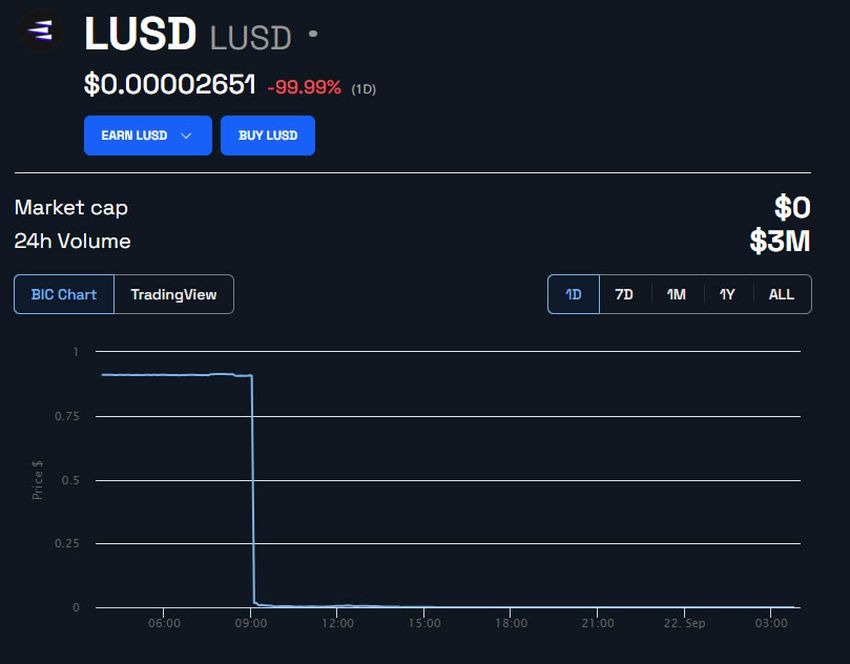
Task: Switch to the 7D timeframe
Action: point(624,294)
